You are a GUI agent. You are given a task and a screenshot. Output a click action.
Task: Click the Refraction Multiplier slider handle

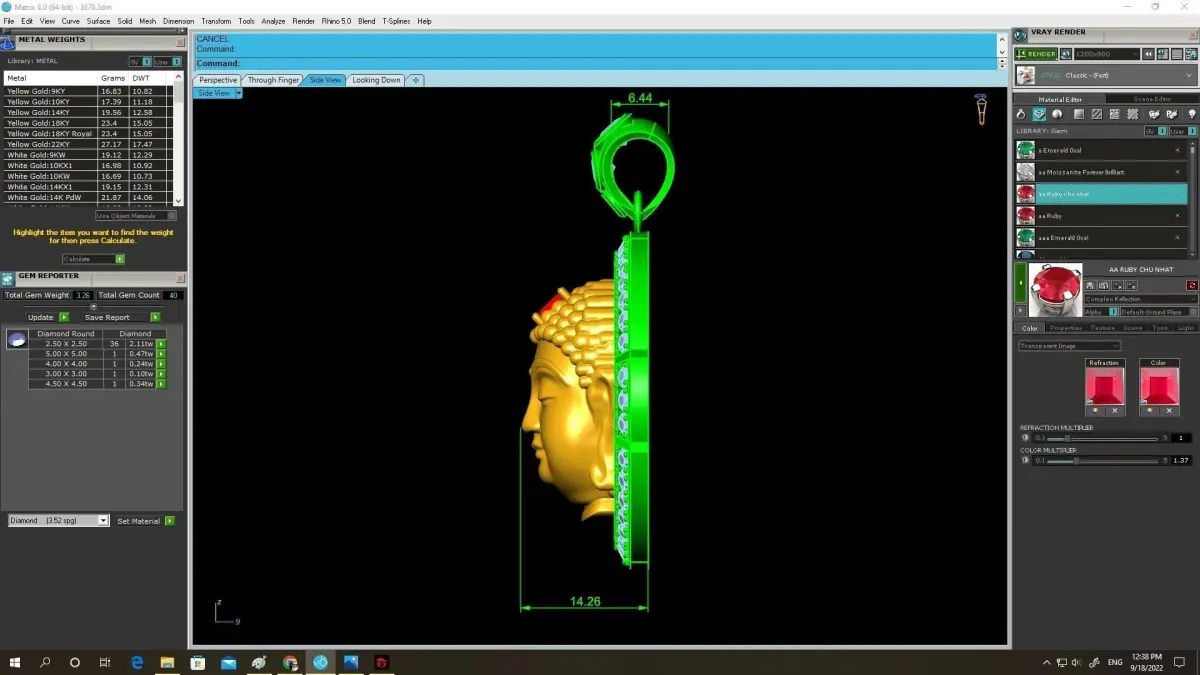point(1067,438)
